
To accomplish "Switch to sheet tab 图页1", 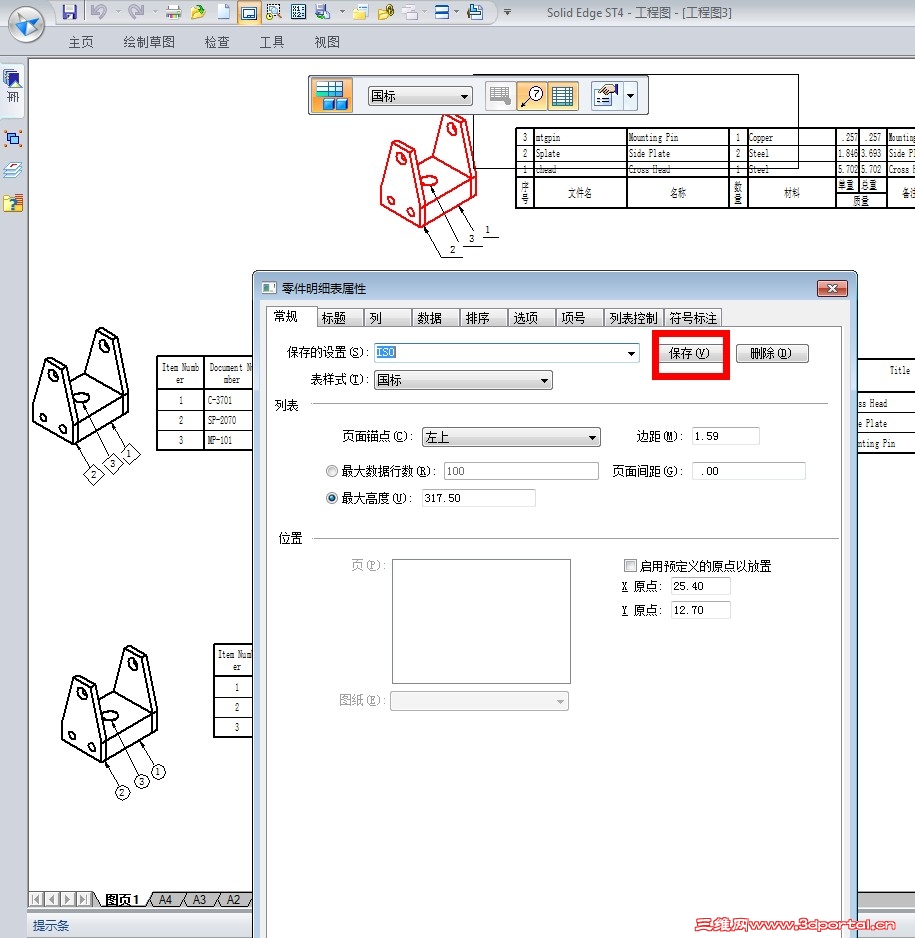I will pyautogui.click(x=122, y=899).
